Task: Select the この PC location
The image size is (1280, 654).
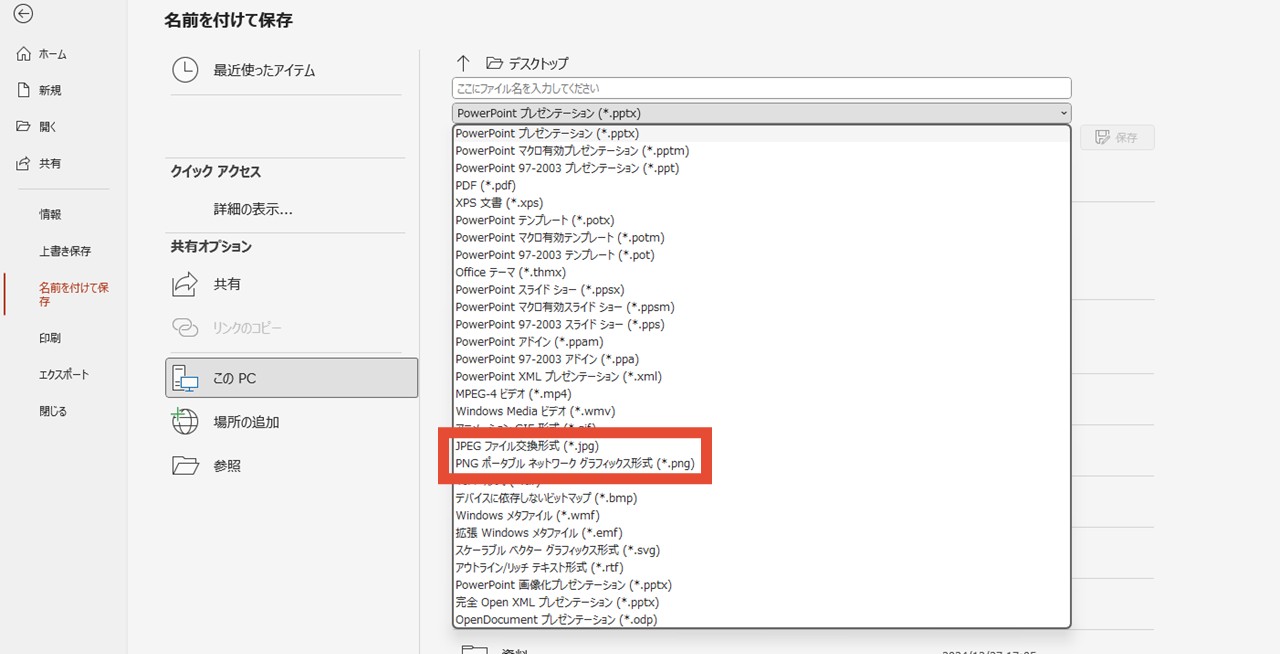Action: click(x=291, y=378)
